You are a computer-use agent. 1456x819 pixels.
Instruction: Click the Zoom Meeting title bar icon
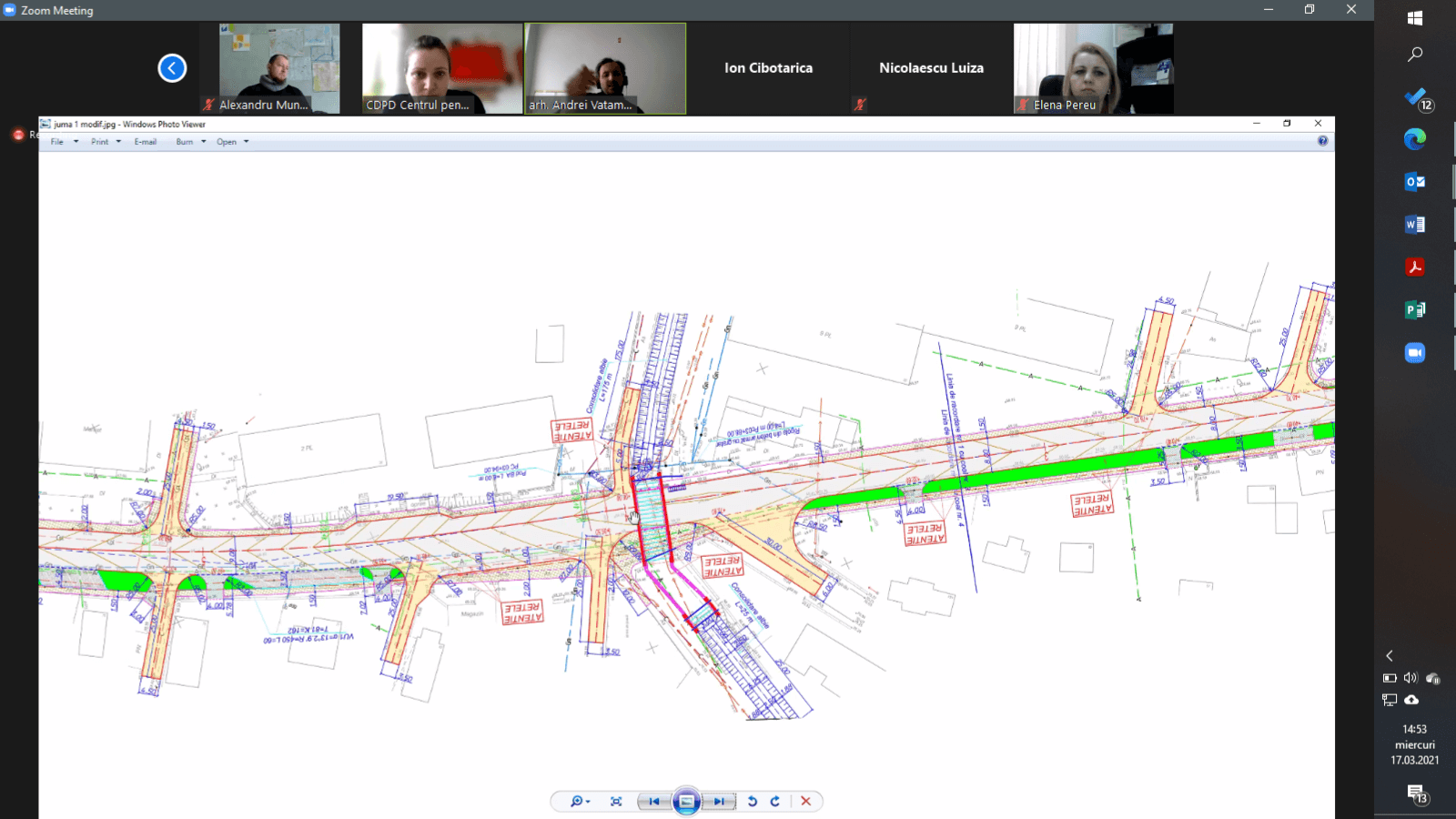click(x=9, y=10)
